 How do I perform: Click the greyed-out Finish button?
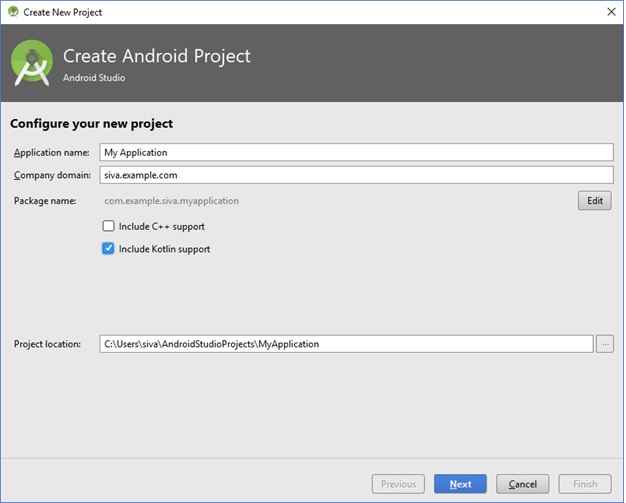586,485
